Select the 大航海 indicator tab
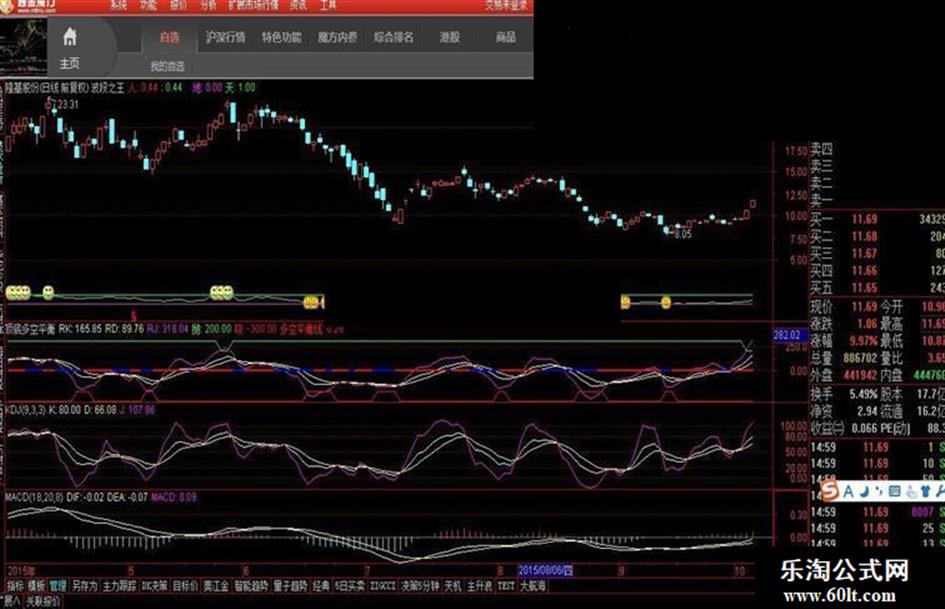The width and height of the screenshot is (945, 609). tap(533, 585)
